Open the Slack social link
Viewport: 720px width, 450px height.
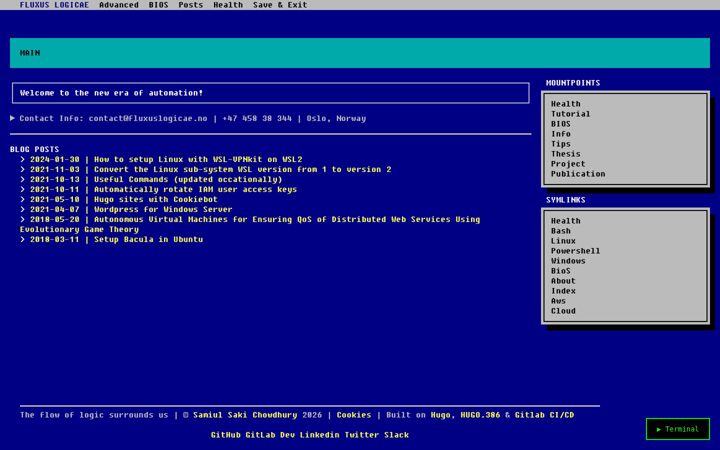397,435
